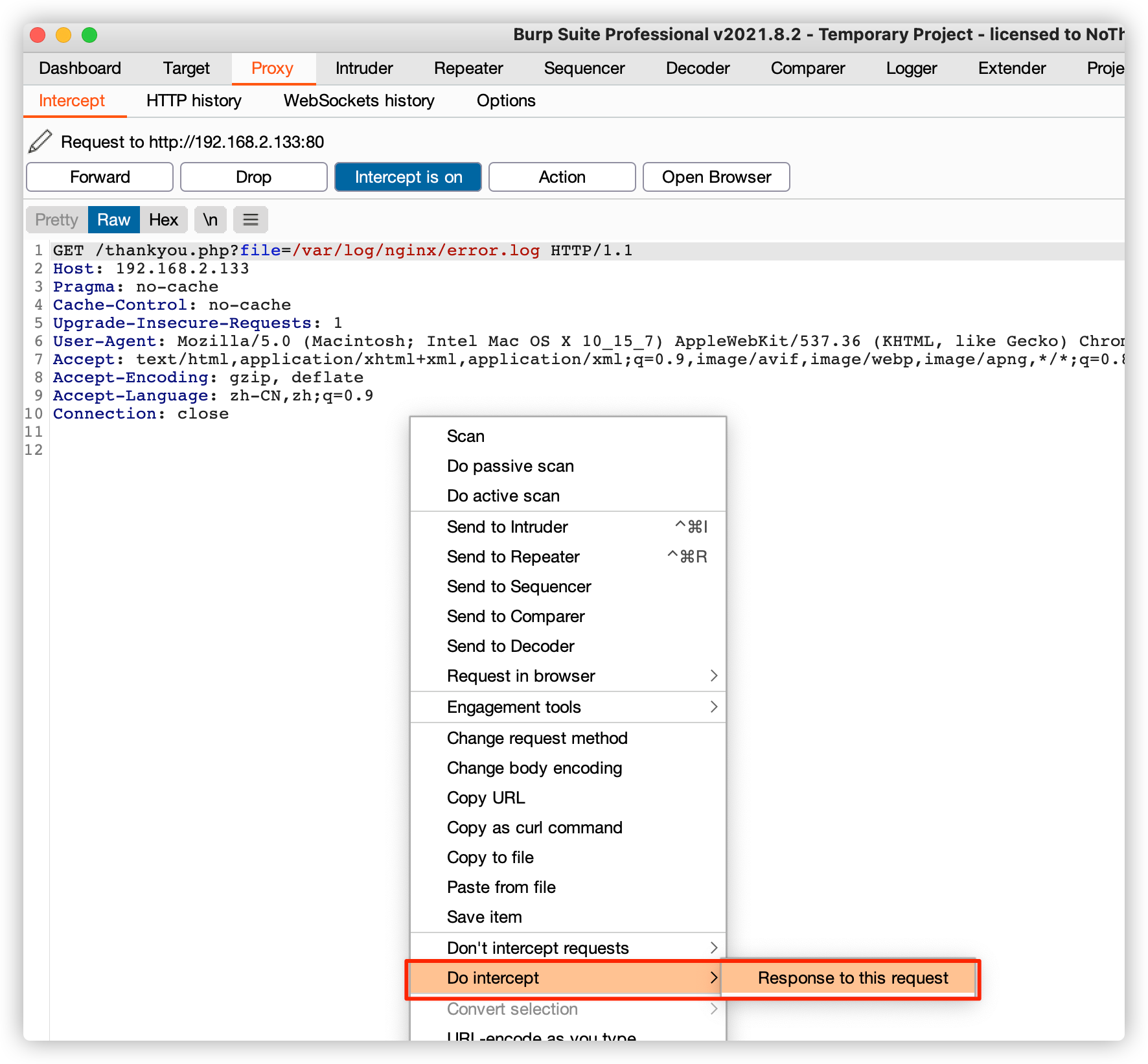The image size is (1148, 1064).
Task: Open the Dashboard tab
Action: click(x=80, y=68)
